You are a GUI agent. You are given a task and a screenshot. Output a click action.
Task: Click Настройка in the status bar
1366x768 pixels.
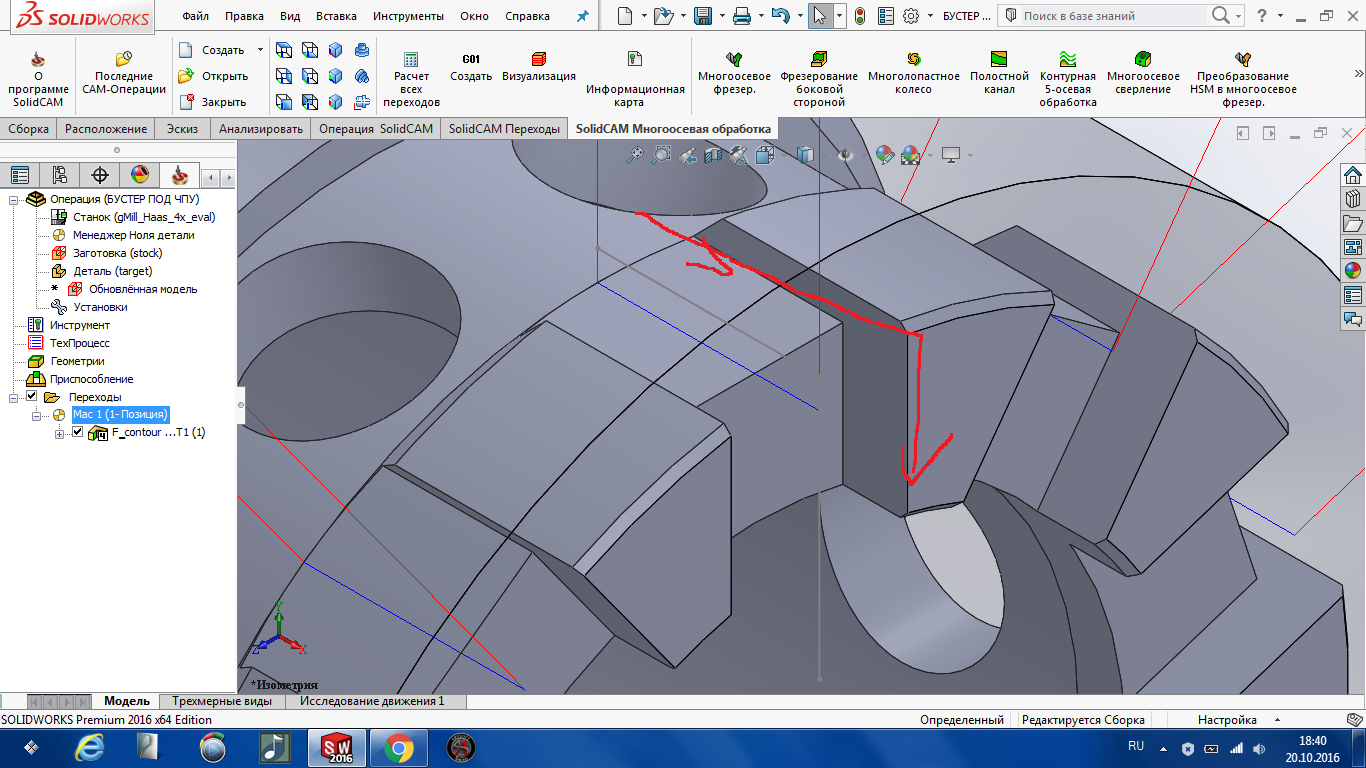coord(1227,719)
